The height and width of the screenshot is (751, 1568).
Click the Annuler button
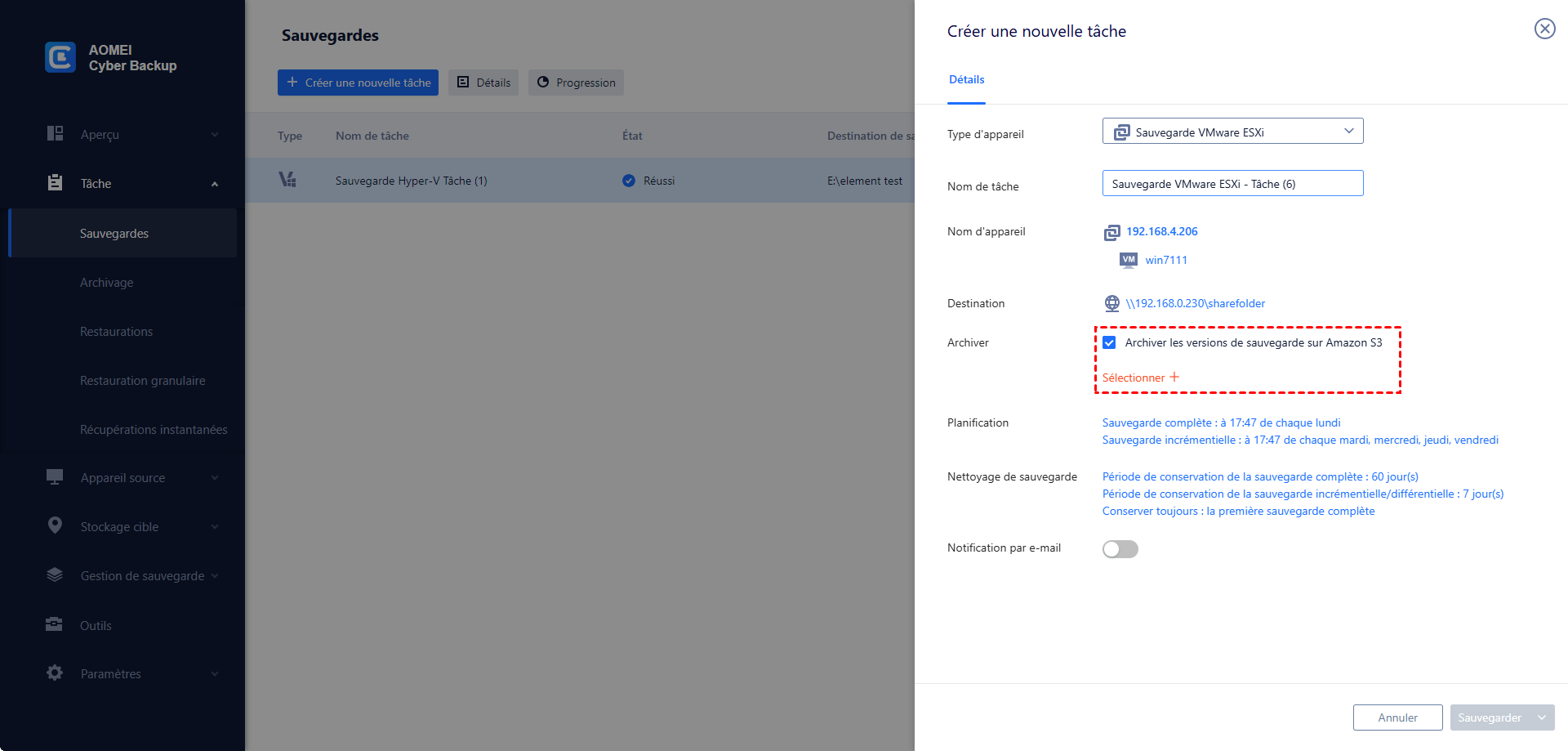(x=1397, y=717)
